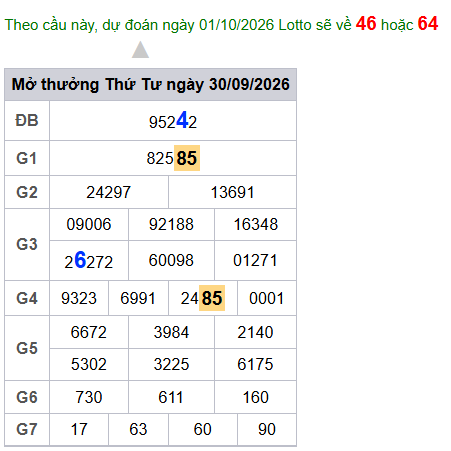451x451 pixels.
Task: Select G7 number 63
Action: point(138,429)
